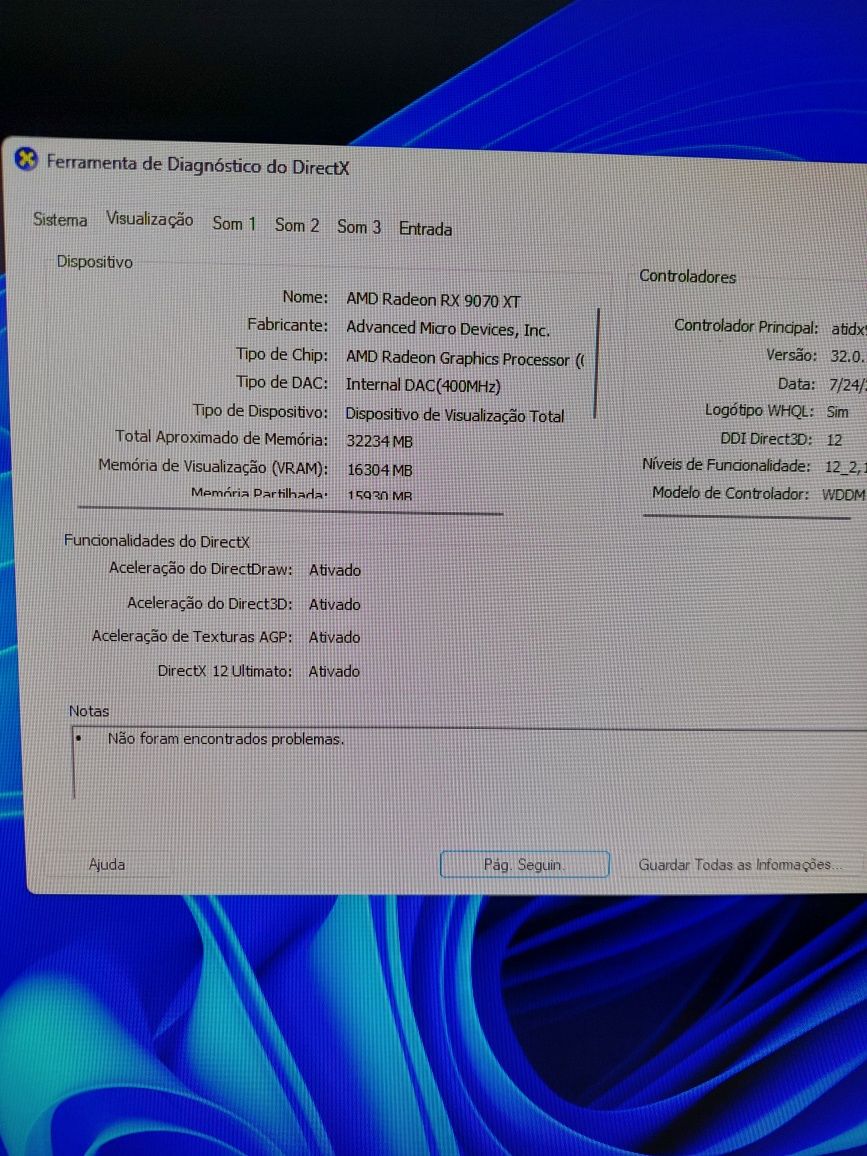Click AMD Radeon Graphics Processor value

coord(464,359)
